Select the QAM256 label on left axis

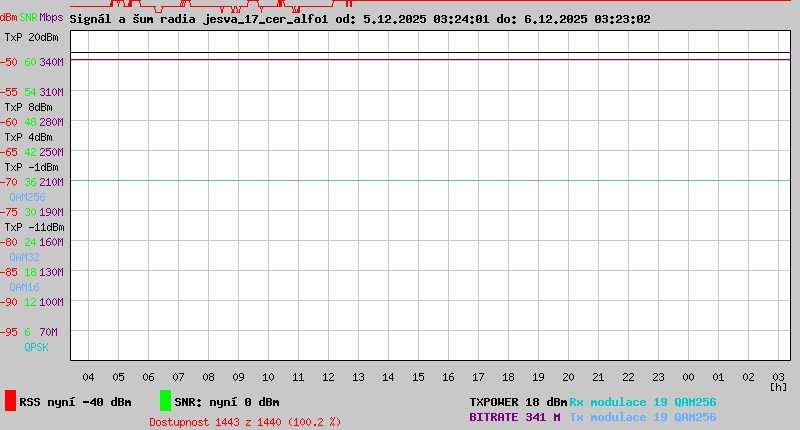27,197
